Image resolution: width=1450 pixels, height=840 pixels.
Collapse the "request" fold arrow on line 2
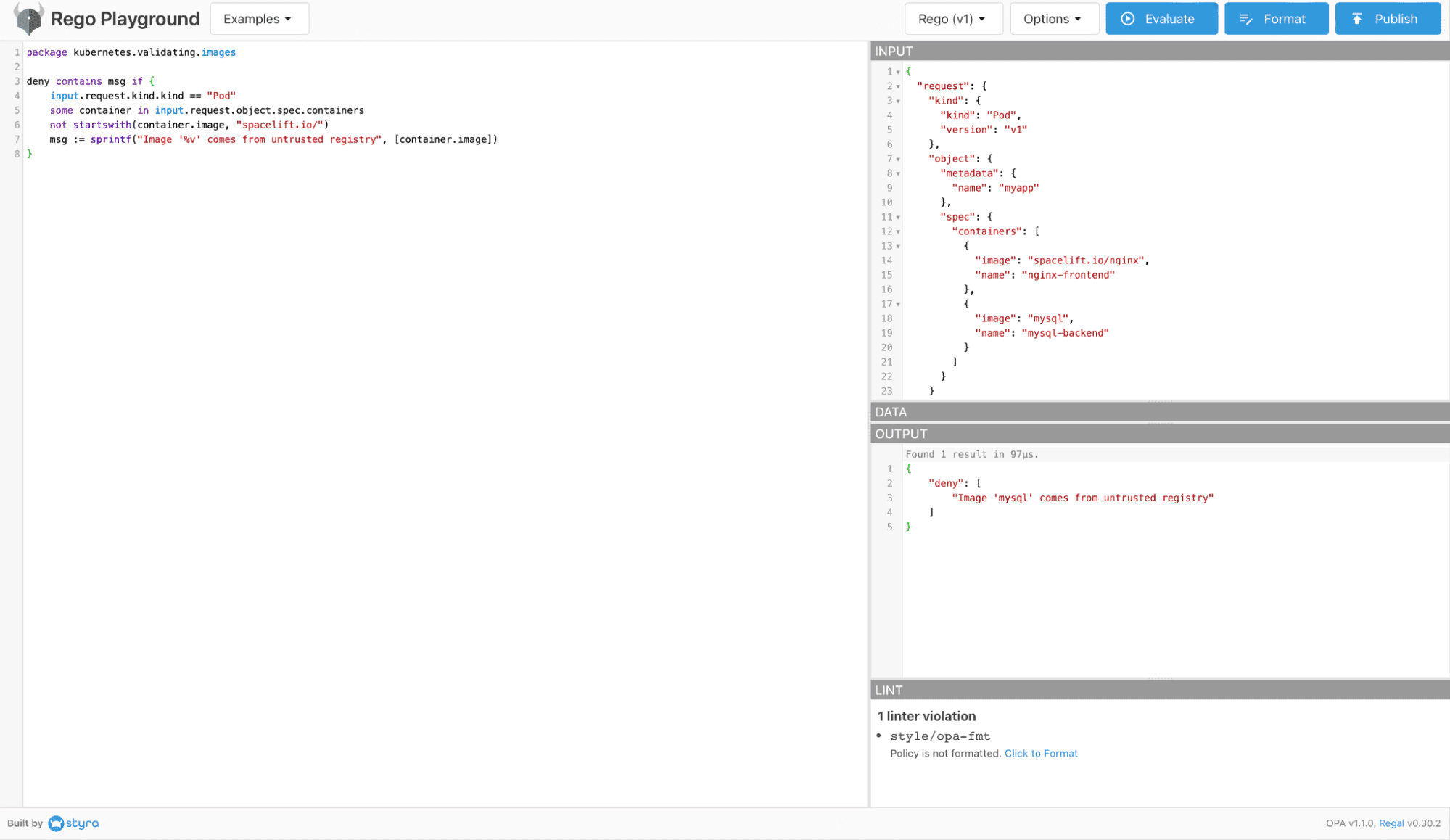(898, 86)
